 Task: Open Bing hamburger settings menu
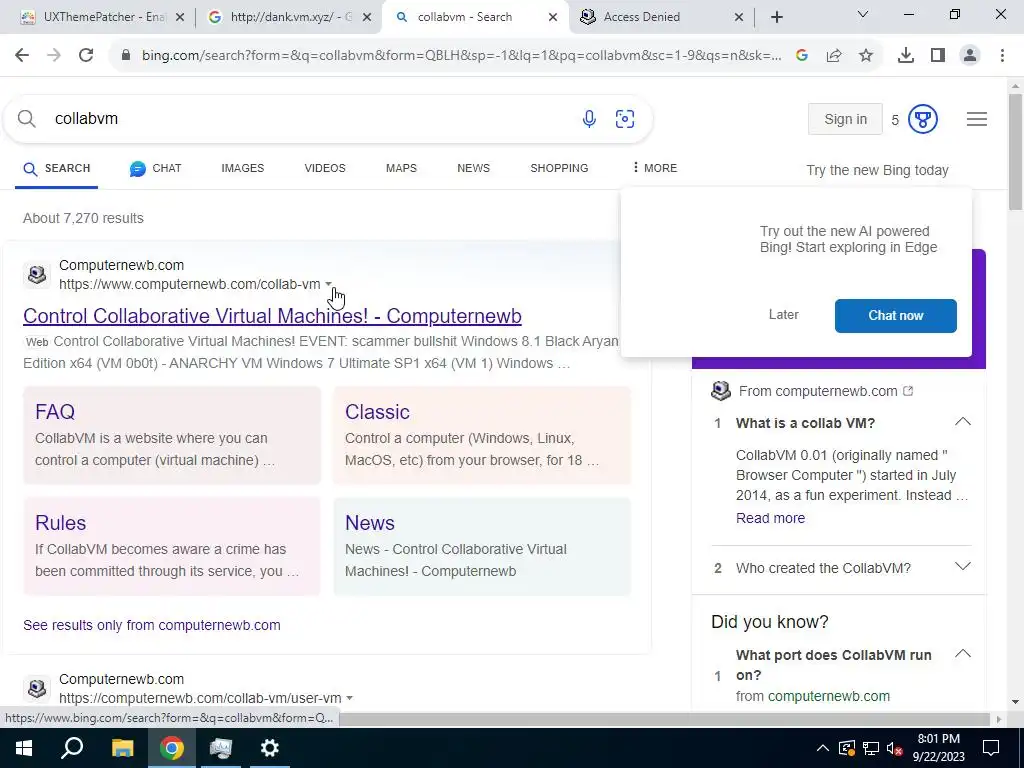point(977,119)
